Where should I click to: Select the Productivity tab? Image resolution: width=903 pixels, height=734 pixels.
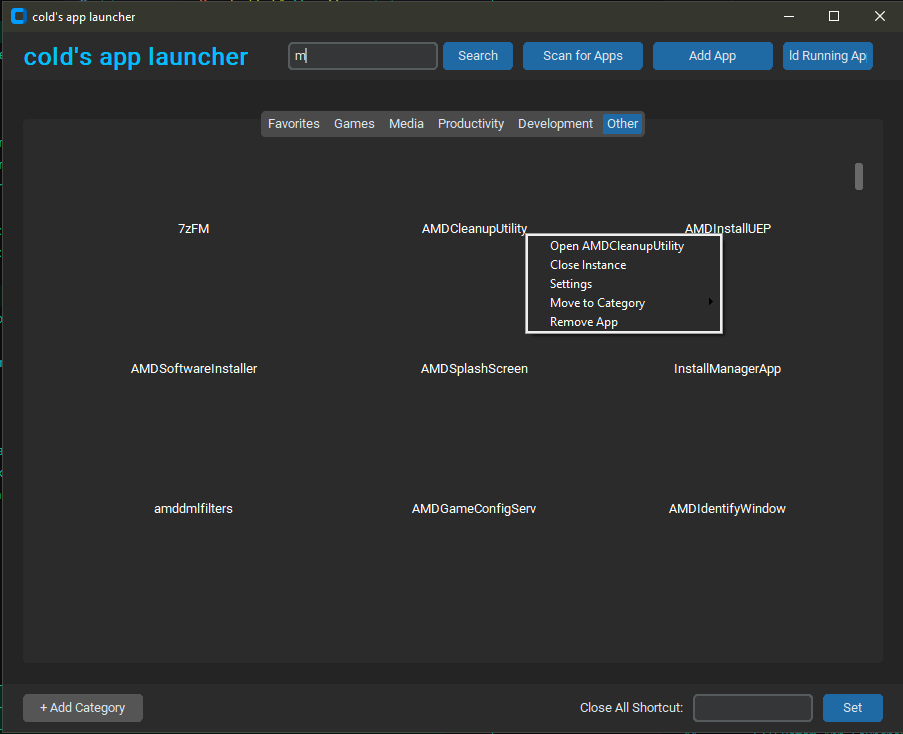tap(471, 124)
